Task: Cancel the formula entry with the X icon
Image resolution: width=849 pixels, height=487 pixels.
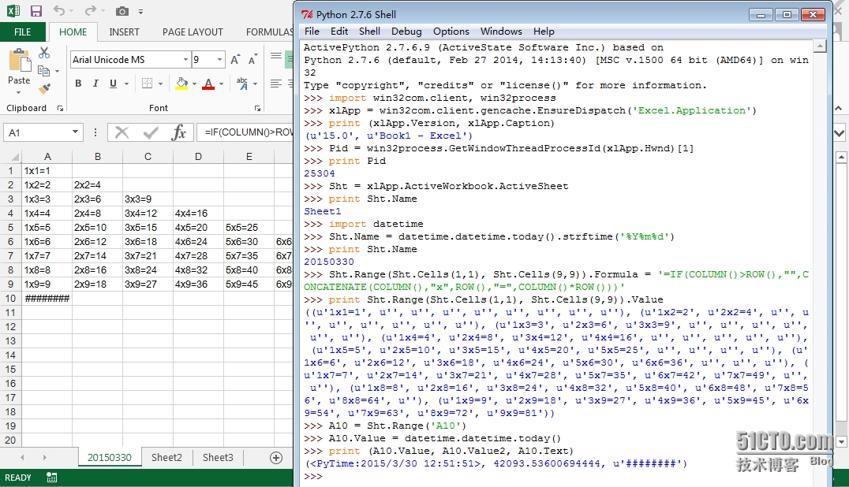Action: 122,132
